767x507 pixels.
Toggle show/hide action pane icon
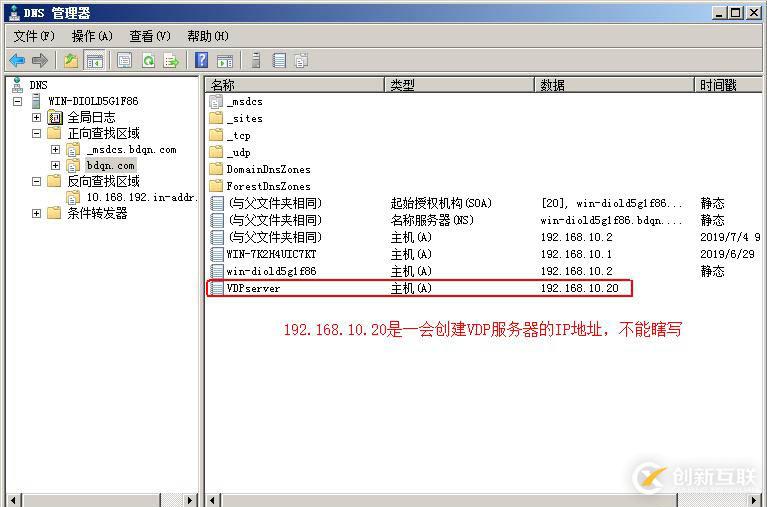pyautogui.click(x=225, y=61)
